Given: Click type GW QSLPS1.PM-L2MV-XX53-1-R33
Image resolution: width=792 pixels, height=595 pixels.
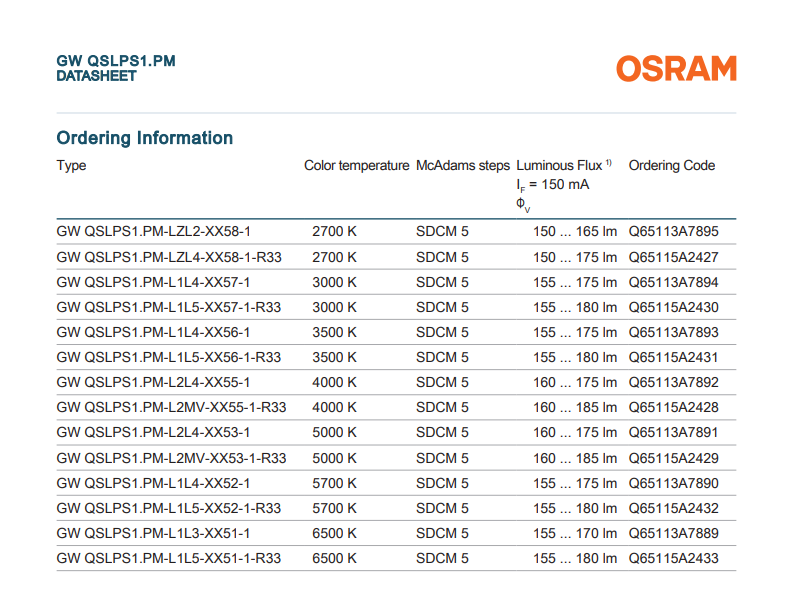Looking at the screenshot, I should click(171, 458).
